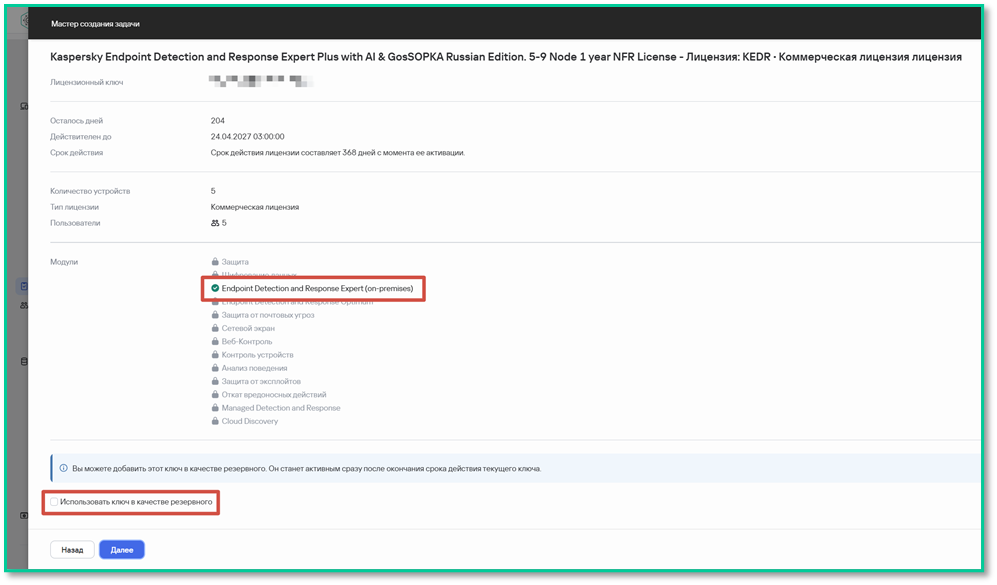Screen dimensions: 997x585
Task: Click the lock icon beside Сетевой экран
Action: pyautogui.click(x=215, y=328)
